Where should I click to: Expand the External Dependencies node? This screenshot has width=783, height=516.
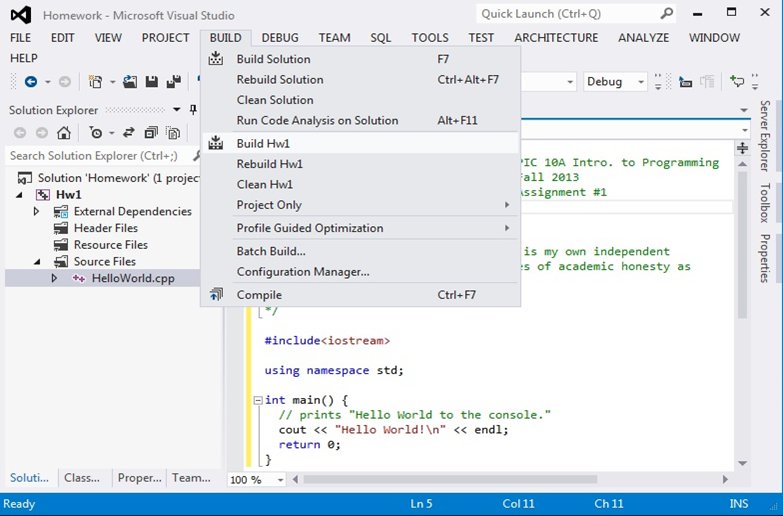click(36, 211)
